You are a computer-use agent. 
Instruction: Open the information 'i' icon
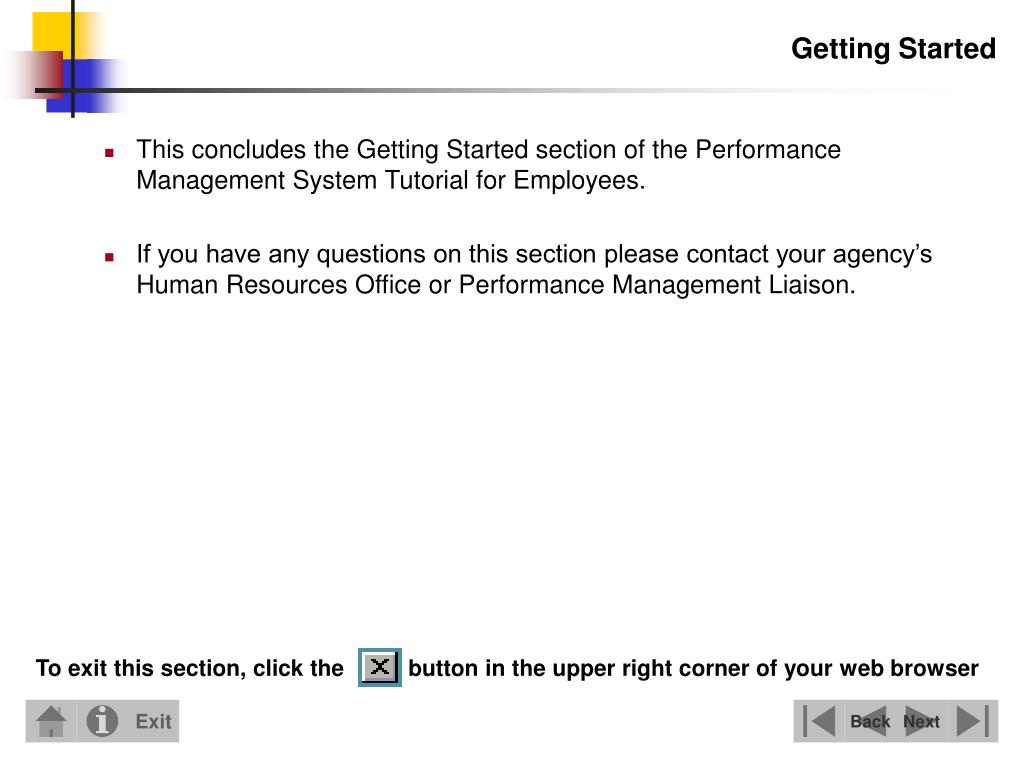[x=102, y=721]
